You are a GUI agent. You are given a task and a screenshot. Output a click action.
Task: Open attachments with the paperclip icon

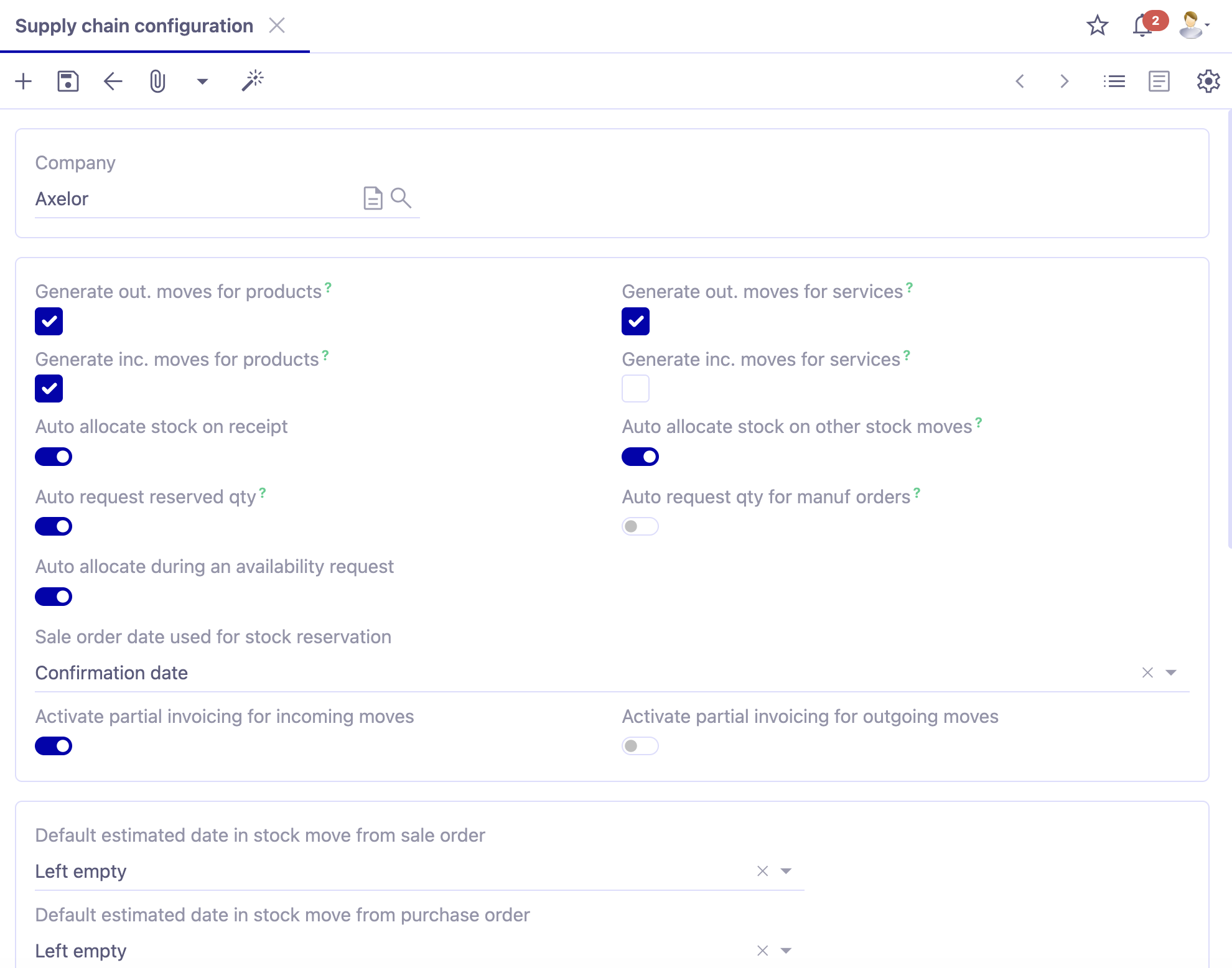pos(157,81)
